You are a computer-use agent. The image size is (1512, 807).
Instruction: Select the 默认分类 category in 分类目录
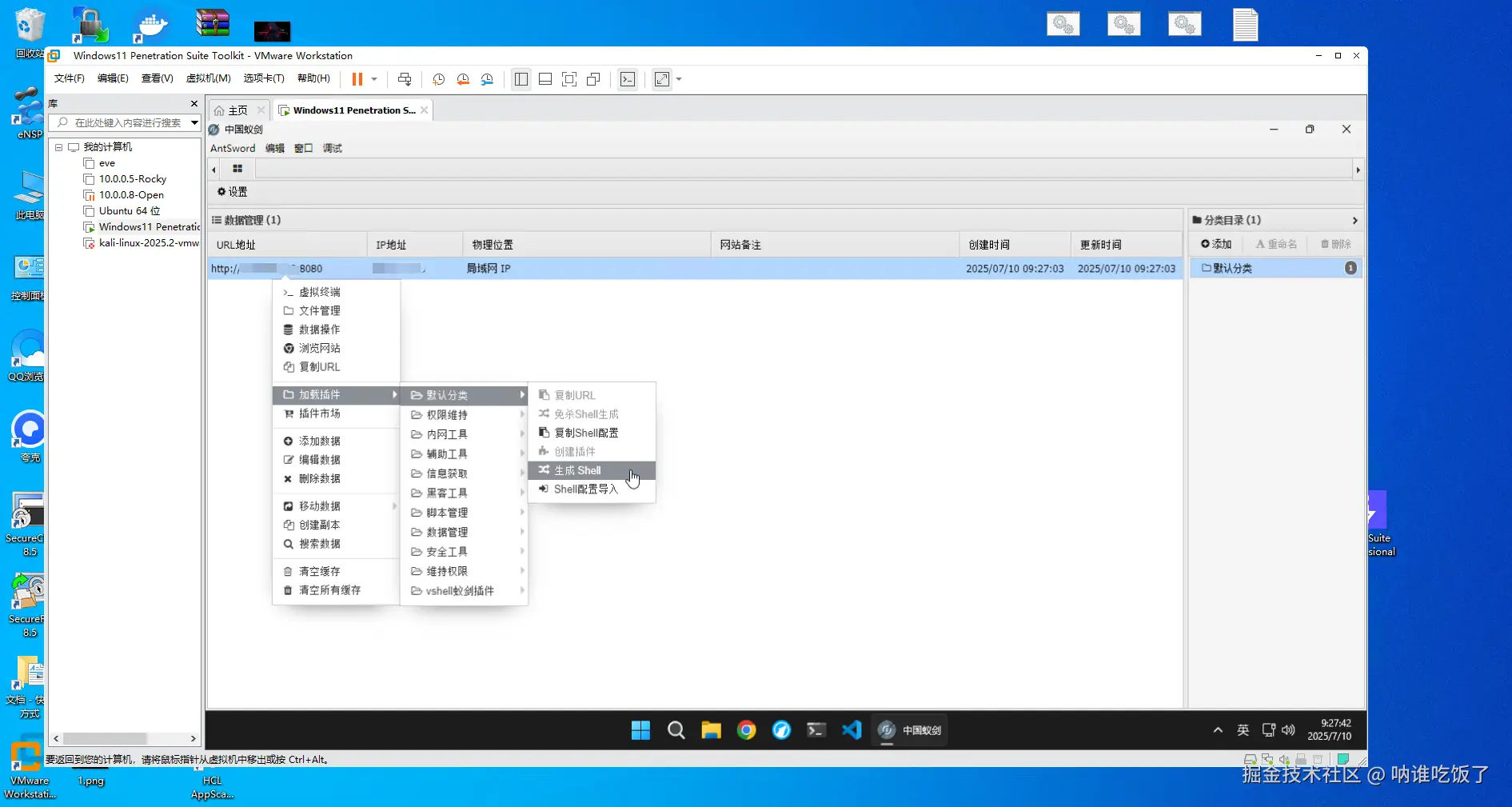click(x=1276, y=268)
